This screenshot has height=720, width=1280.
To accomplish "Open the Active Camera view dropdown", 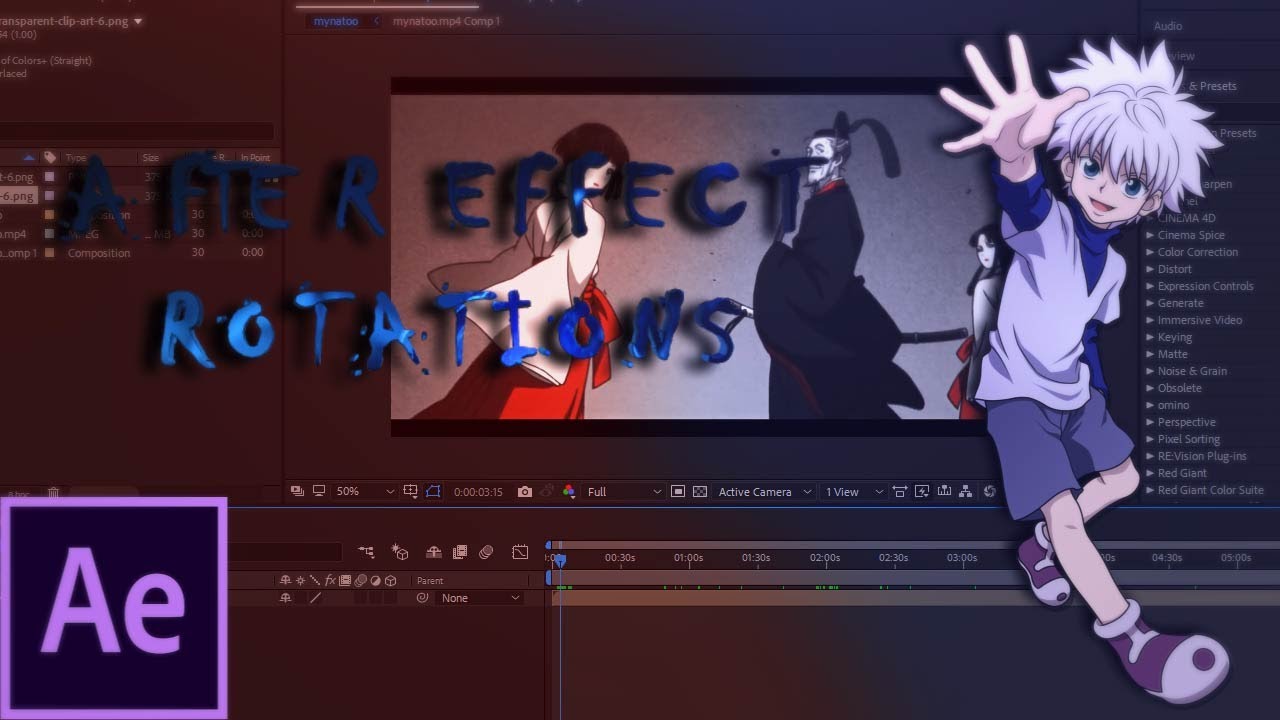I will [x=762, y=492].
